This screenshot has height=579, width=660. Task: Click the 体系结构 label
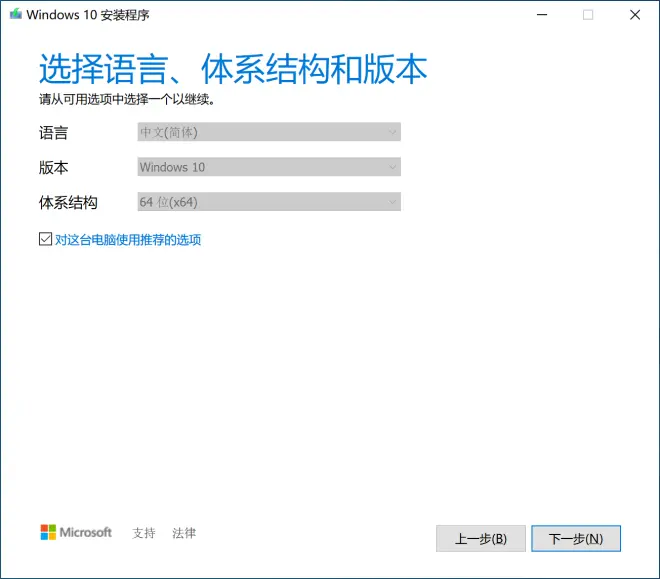(68, 202)
